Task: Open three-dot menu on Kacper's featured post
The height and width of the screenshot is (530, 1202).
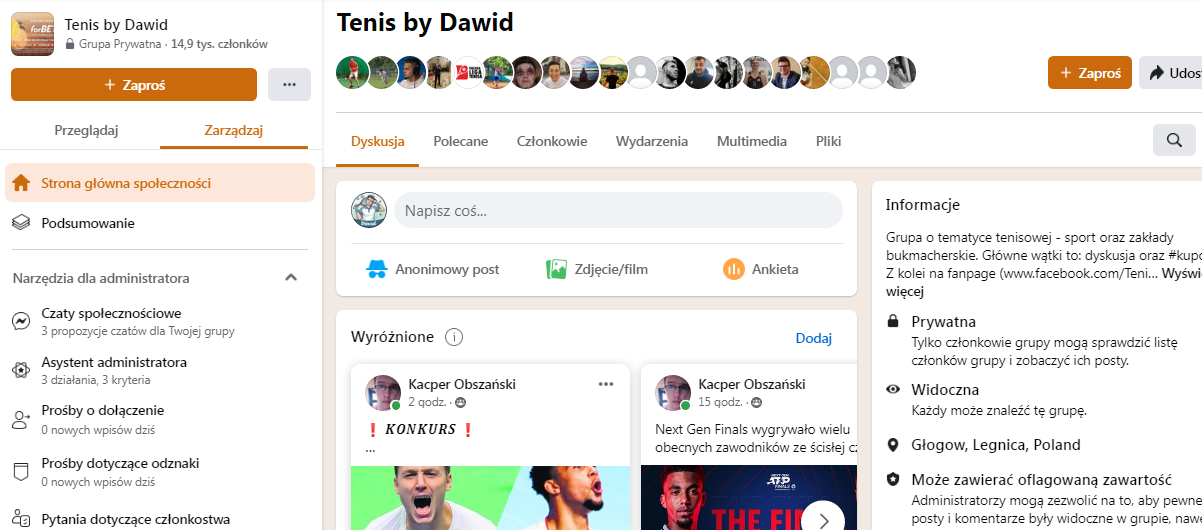Action: tap(606, 384)
